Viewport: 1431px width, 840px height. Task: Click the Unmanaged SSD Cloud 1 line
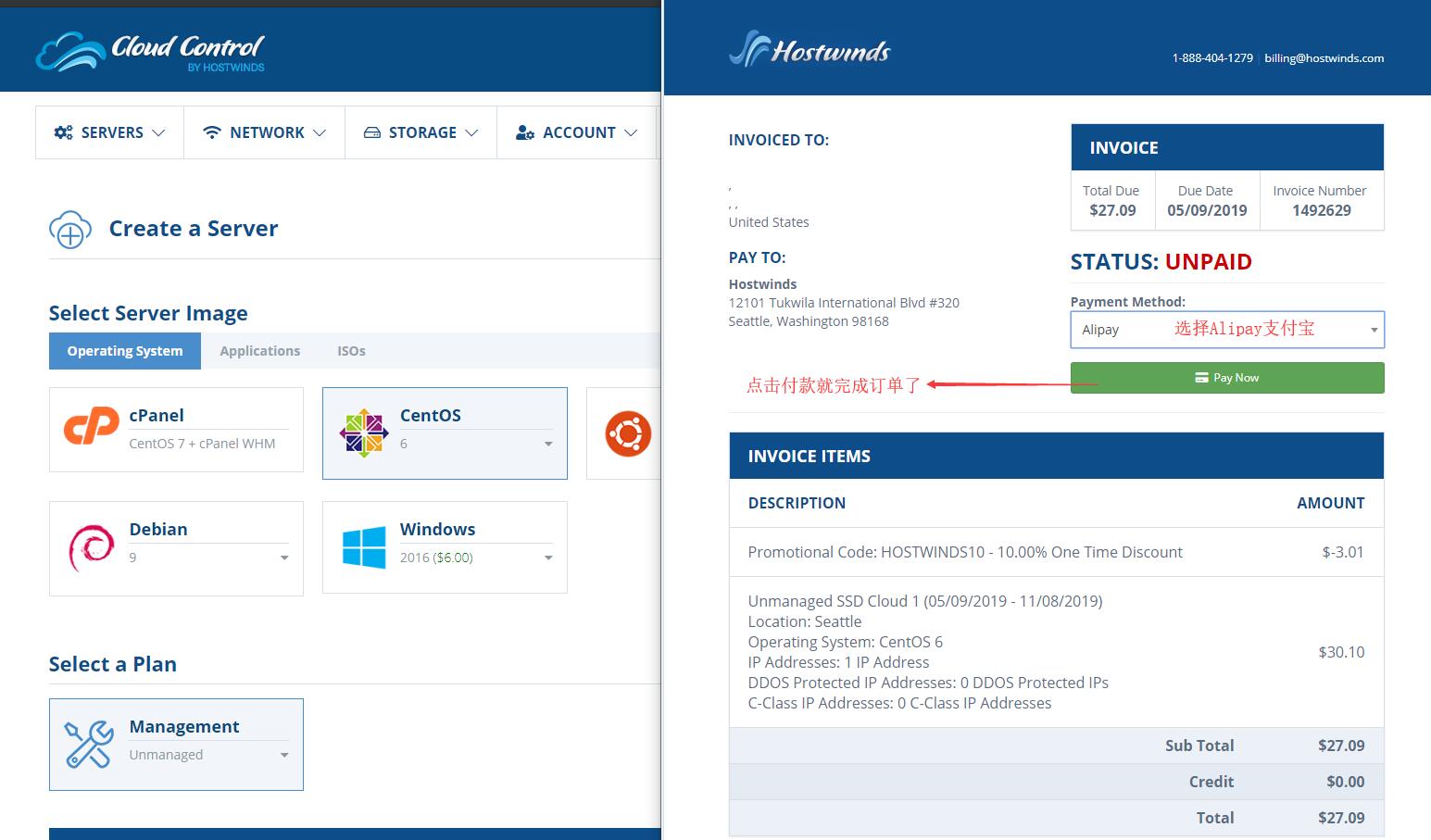coord(925,601)
